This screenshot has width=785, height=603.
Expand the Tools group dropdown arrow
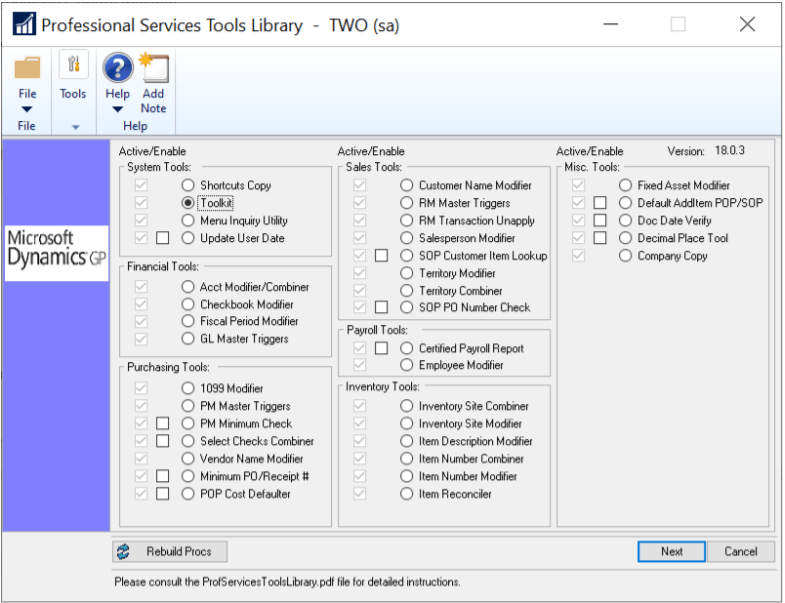[73, 127]
